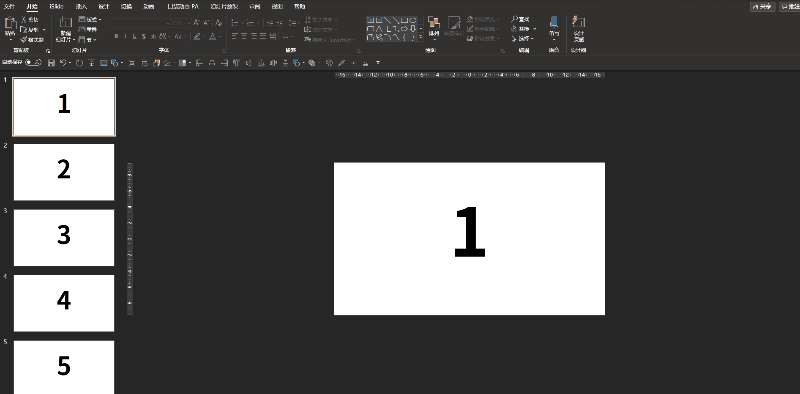Select the slide 3 thumbnail
The image size is (800, 394).
(64, 237)
